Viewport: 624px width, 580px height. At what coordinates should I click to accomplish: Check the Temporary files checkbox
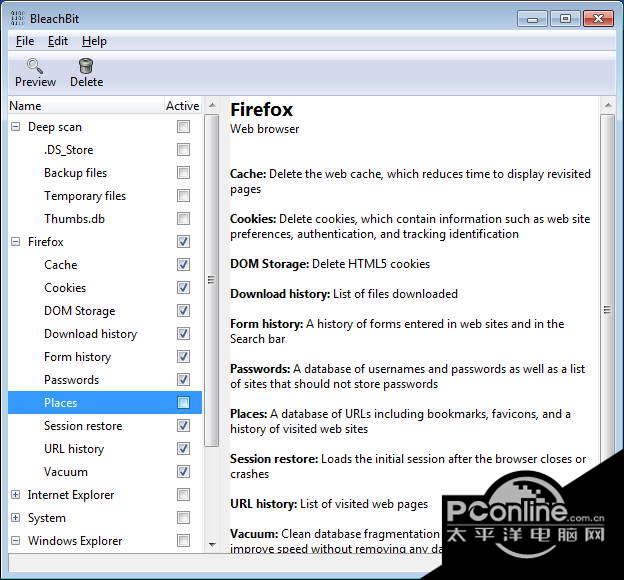(183, 196)
